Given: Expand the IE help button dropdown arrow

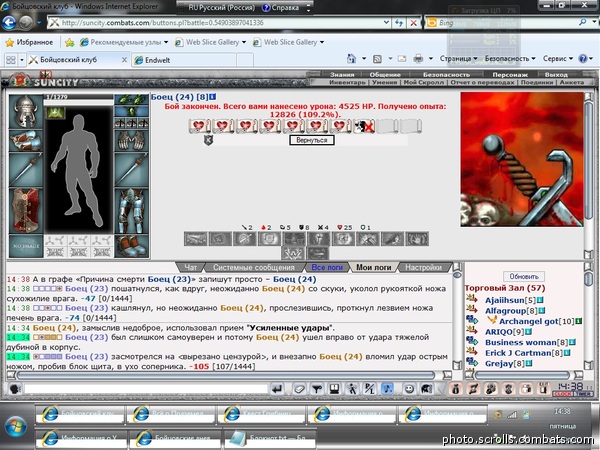Looking at the screenshot, I should (x=591, y=59).
